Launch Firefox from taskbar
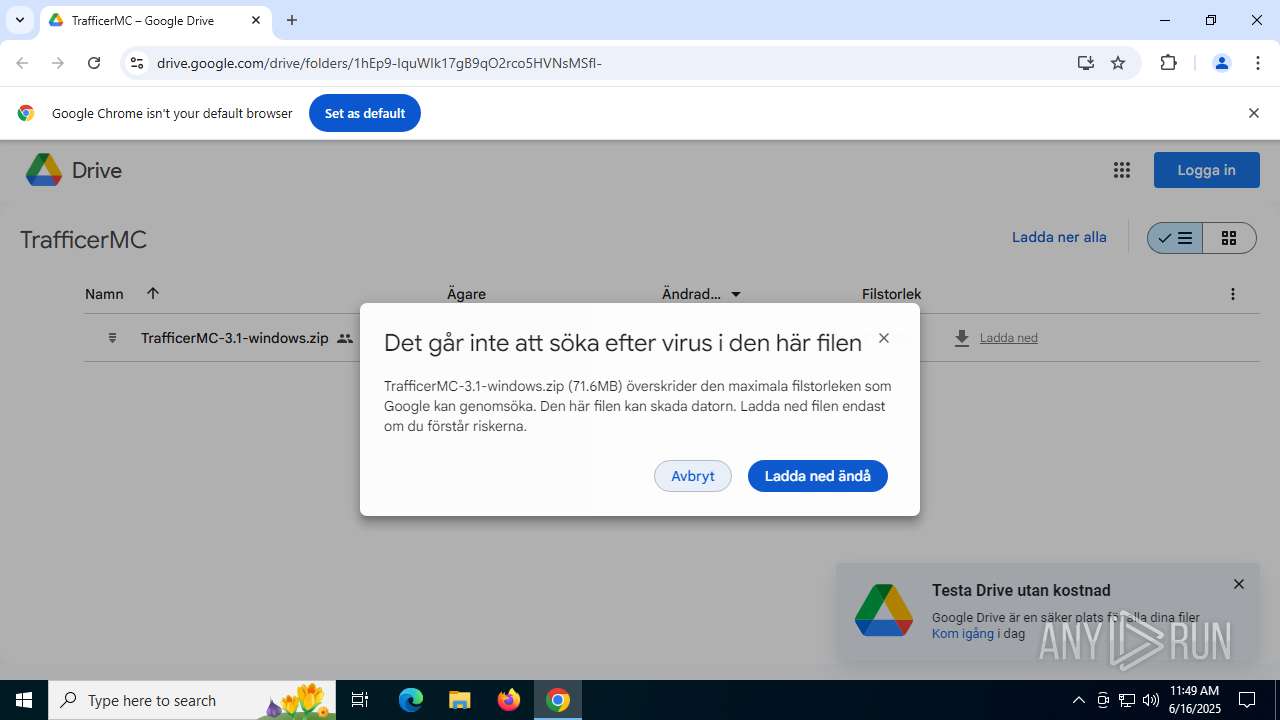The width and height of the screenshot is (1280, 720). (x=509, y=700)
